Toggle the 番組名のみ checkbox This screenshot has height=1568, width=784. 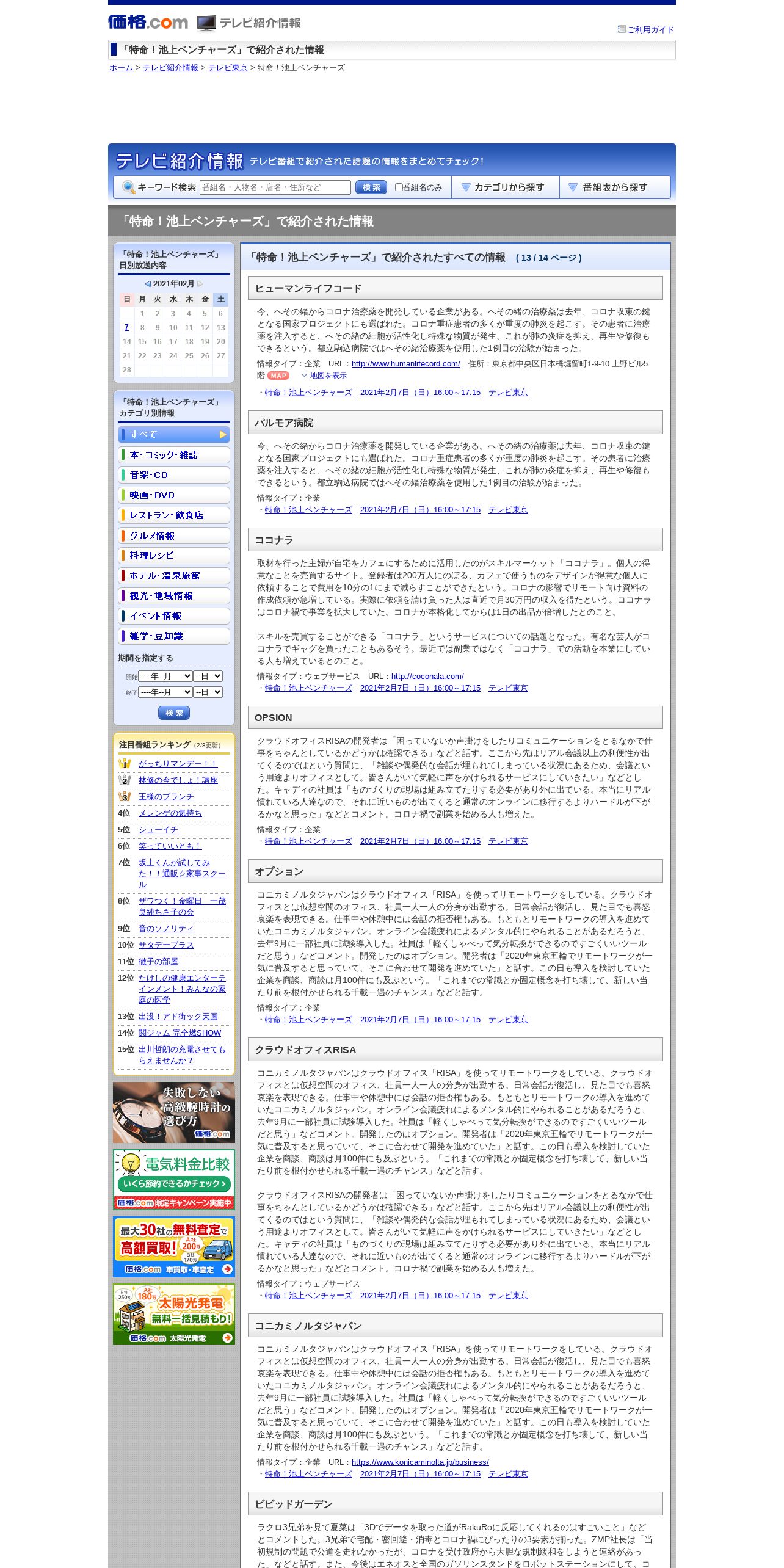coord(399,187)
